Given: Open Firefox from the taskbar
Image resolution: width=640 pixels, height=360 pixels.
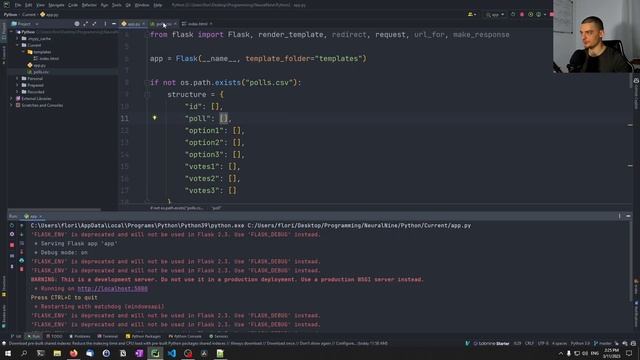Looking at the screenshot, I should [x=73, y=353].
